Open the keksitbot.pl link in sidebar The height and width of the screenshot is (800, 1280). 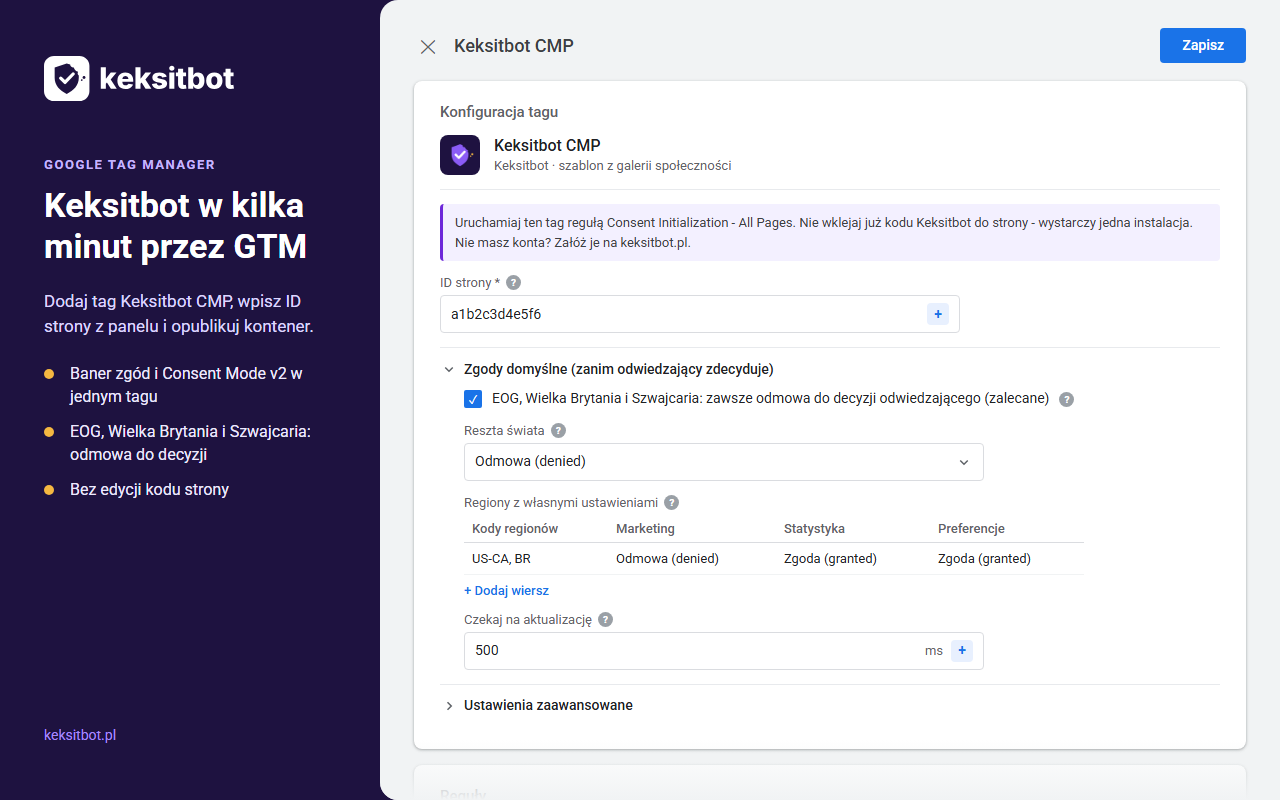click(x=80, y=735)
